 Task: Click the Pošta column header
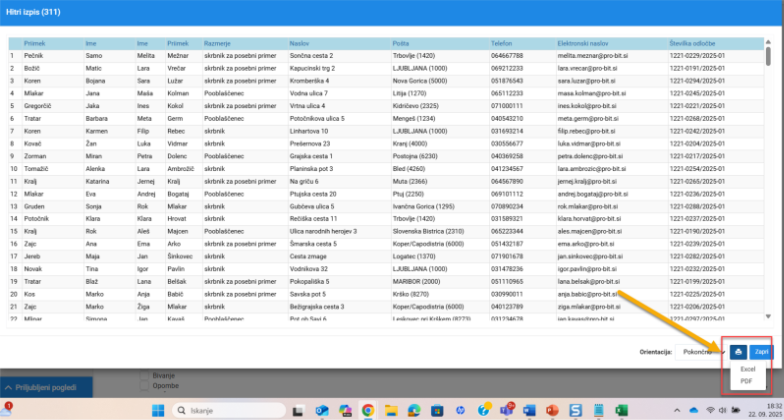[400, 44]
